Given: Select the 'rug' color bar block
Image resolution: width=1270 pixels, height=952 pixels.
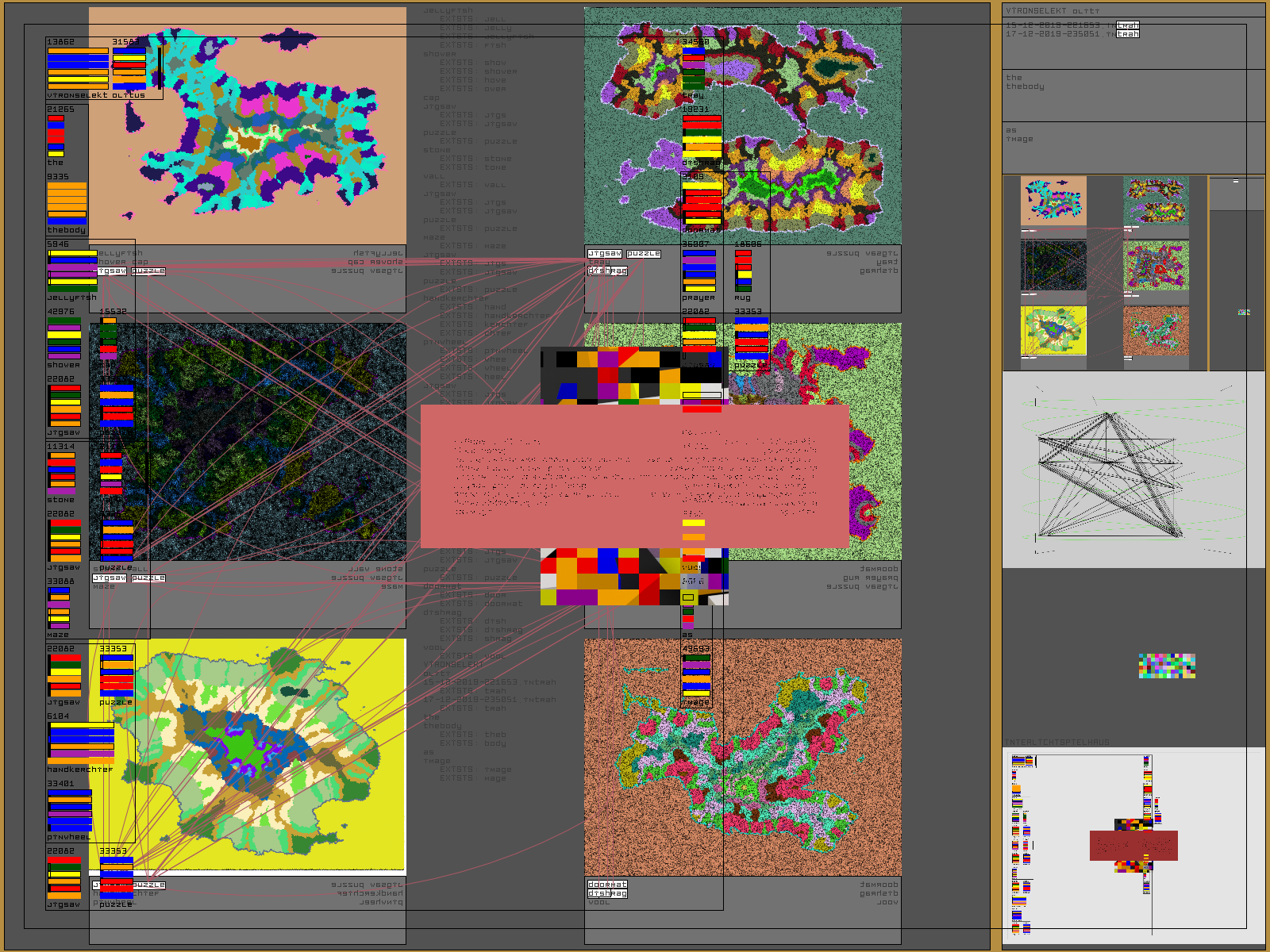Looking at the screenshot, I should coord(743,271).
